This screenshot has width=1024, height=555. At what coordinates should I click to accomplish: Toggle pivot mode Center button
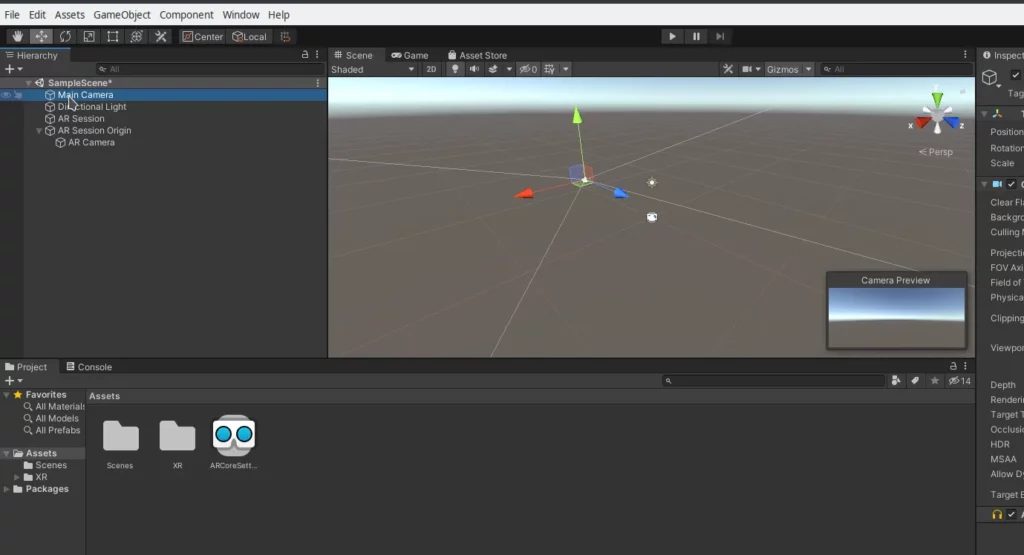pyautogui.click(x=202, y=37)
